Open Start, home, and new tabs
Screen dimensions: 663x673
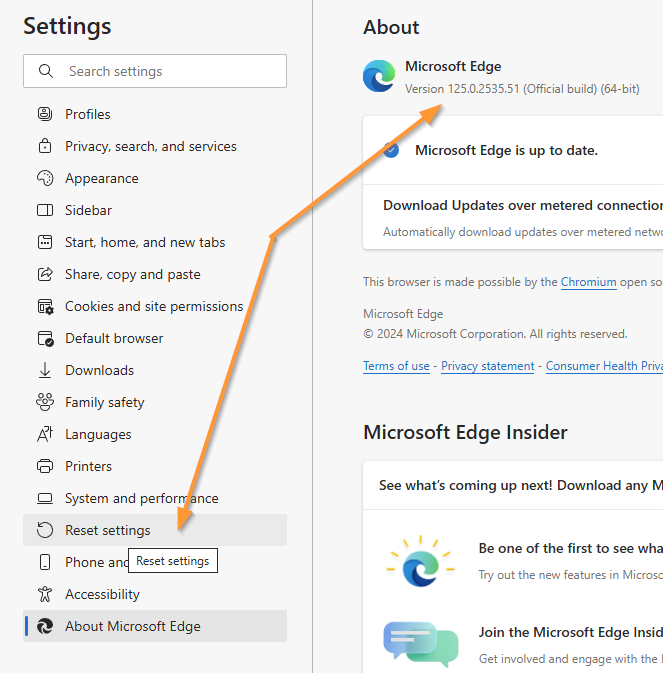[x=145, y=242]
